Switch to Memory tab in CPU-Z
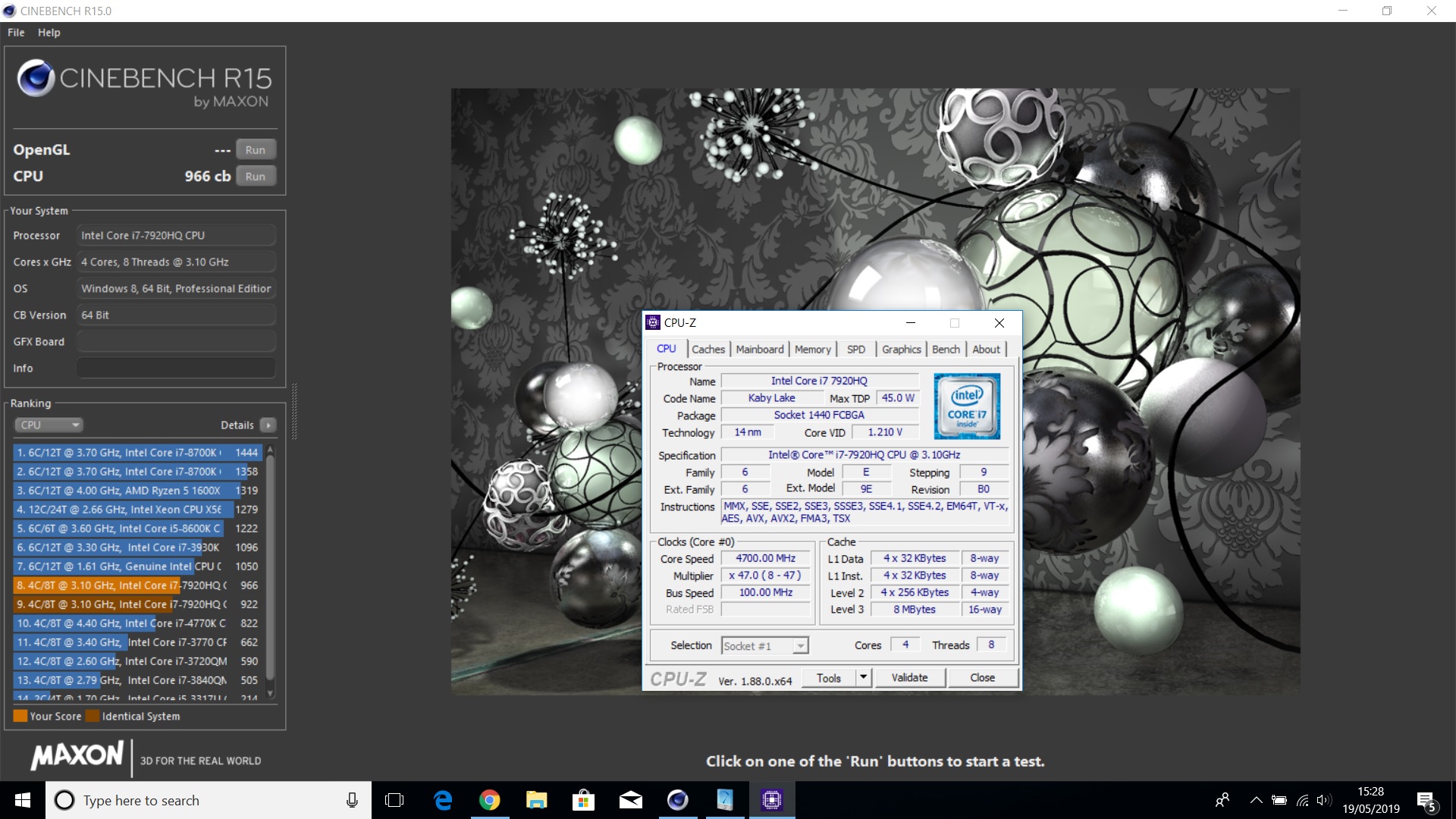The width and height of the screenshot is (1456, 819). 813,350
